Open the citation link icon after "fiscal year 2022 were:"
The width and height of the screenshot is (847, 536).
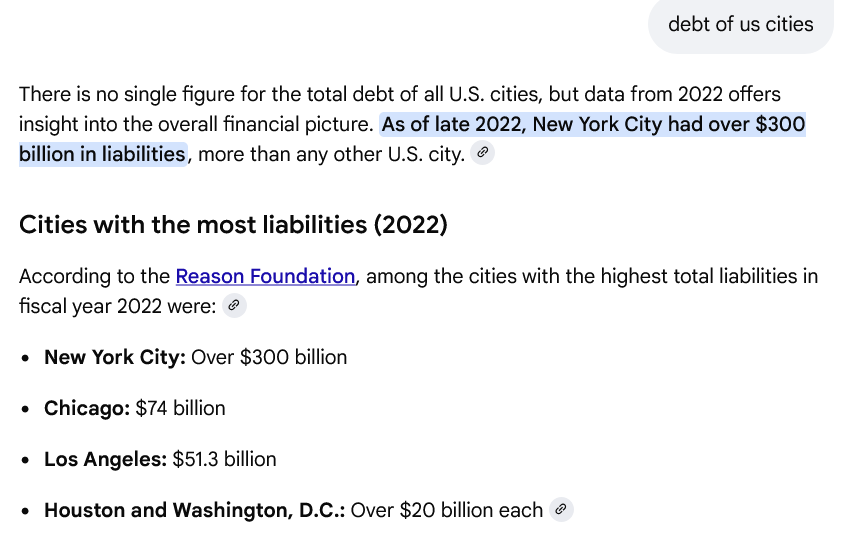tap(234, 306)
